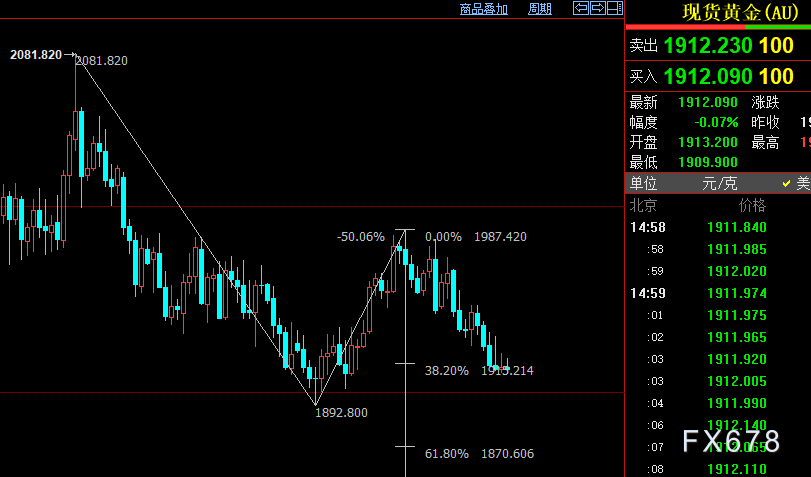Click the 0.00% Fibonacci level 1987.420

[475, 237]
